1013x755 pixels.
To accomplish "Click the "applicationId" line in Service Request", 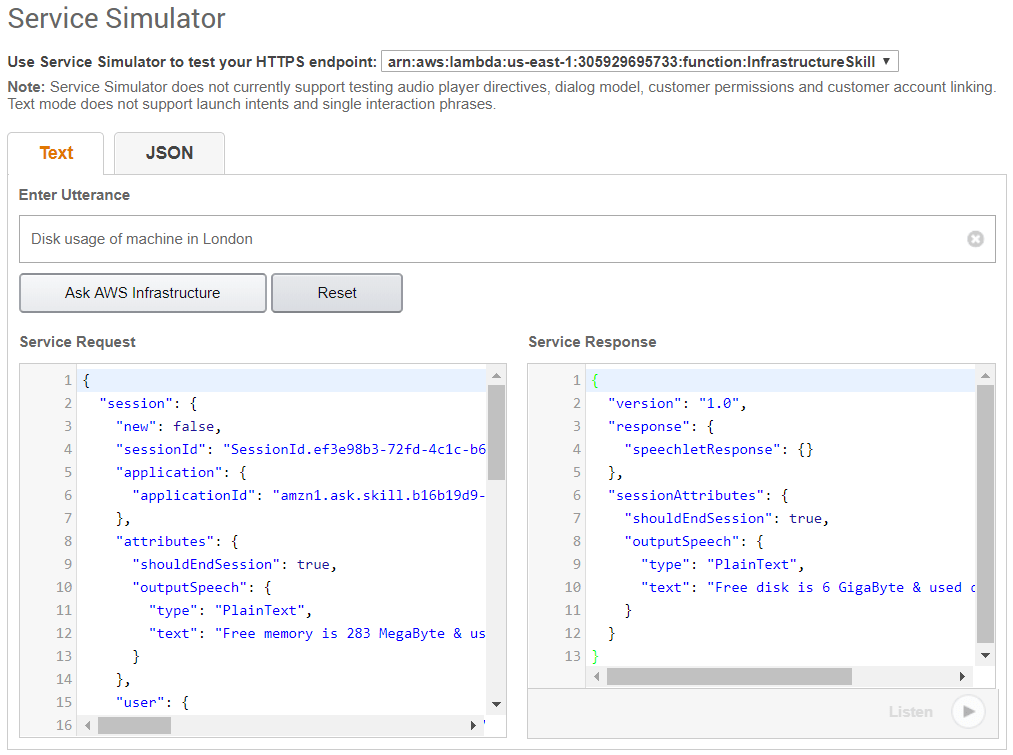I will pyautogui.click(x=309, y=495).
